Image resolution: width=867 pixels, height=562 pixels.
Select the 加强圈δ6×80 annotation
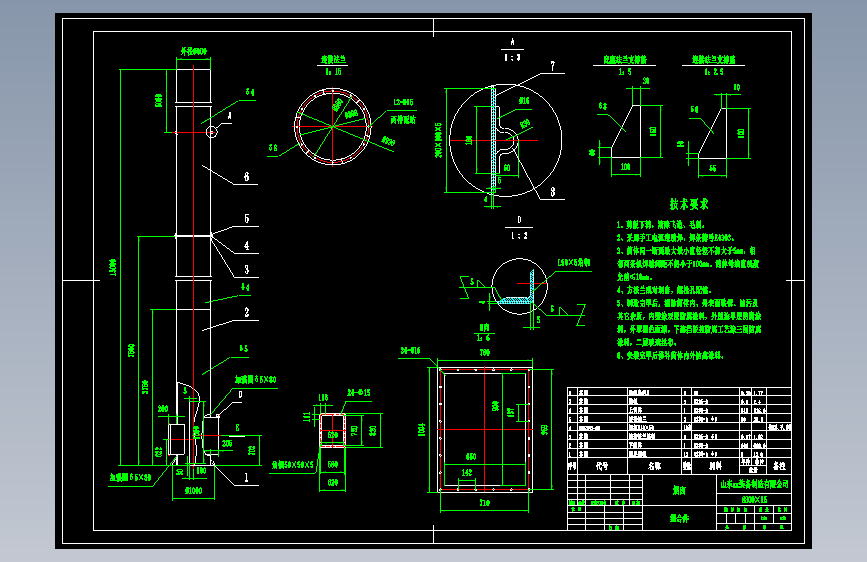[x=255, y=380]
